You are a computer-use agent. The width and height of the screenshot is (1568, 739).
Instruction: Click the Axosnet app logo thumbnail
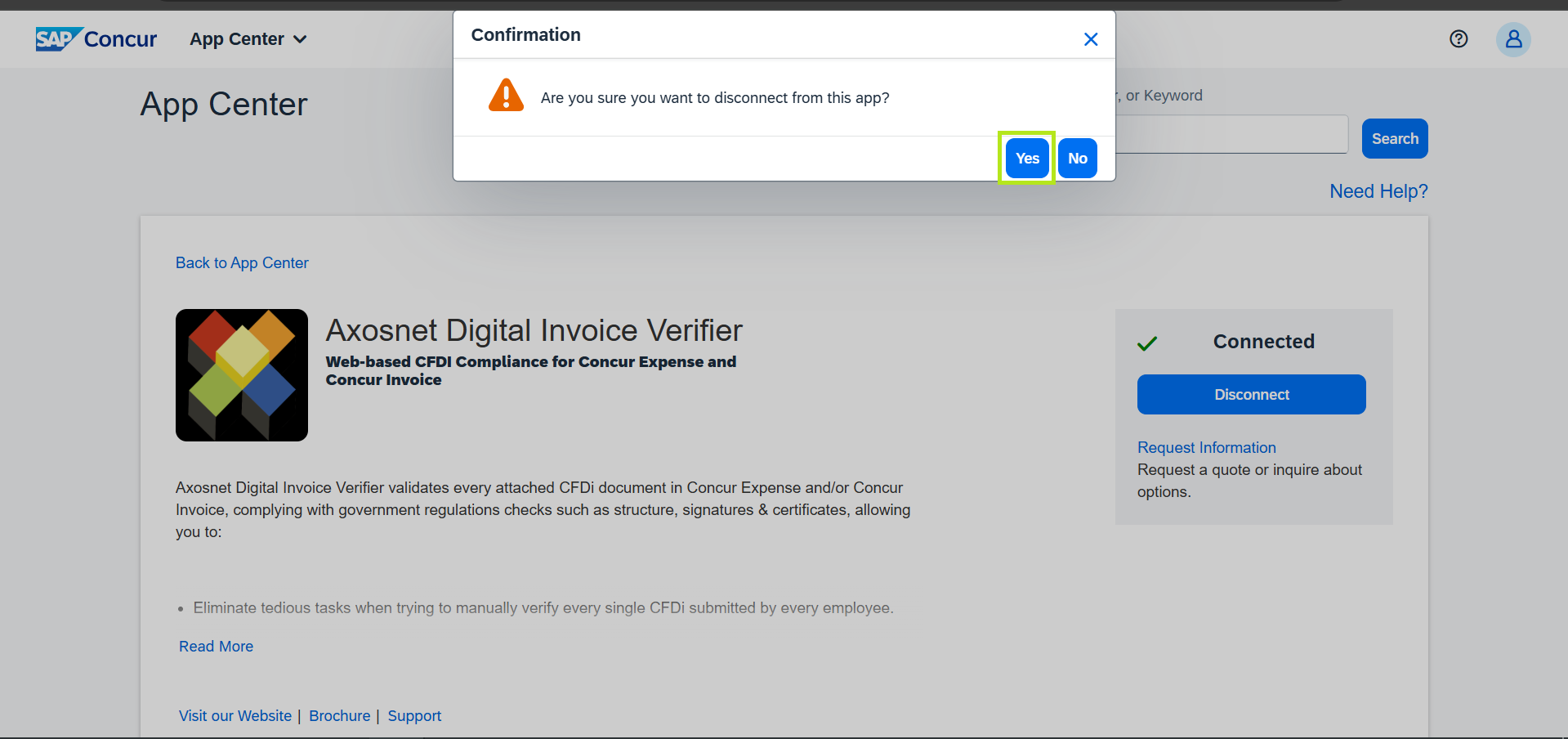(242, 375)
